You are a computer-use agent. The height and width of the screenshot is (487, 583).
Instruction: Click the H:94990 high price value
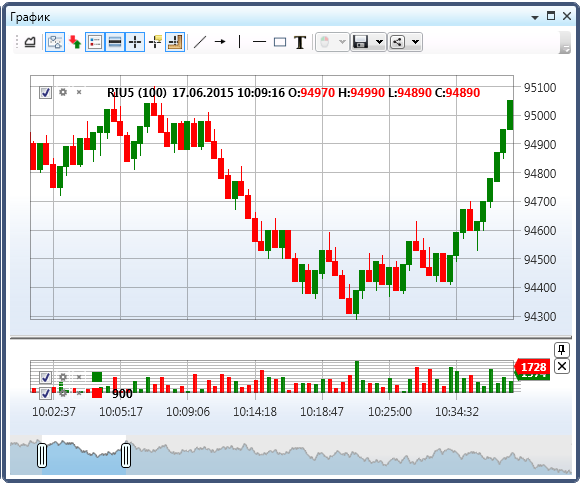coord(361,93)
